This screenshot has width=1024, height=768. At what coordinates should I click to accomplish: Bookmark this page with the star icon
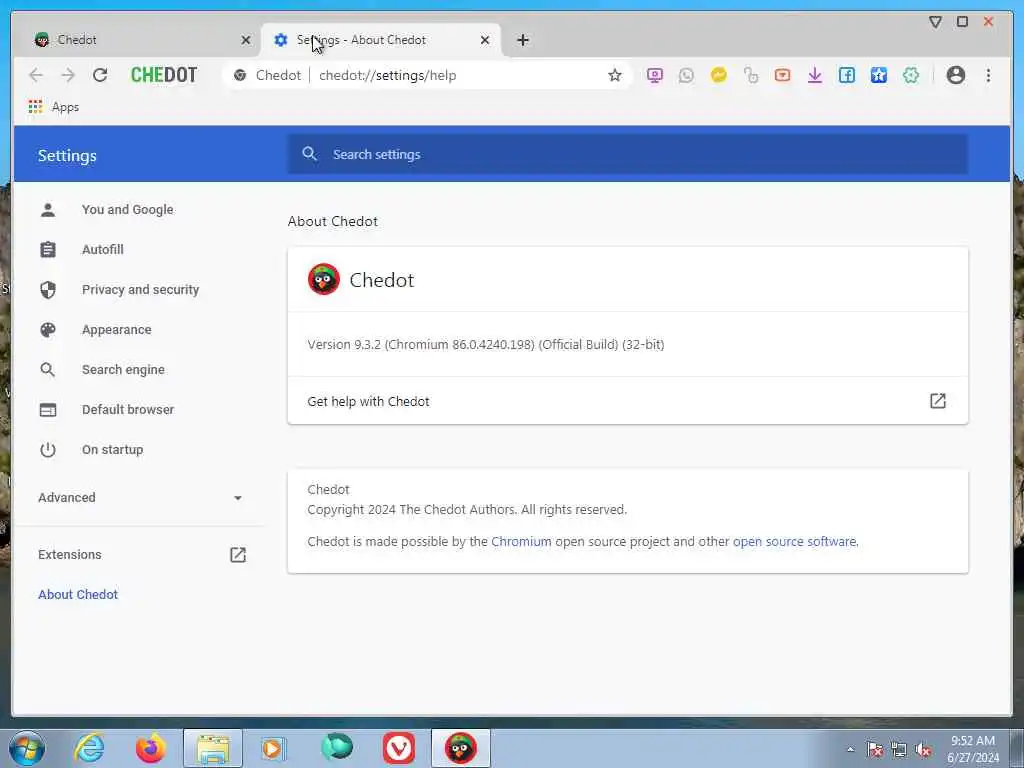click(x=615, y=75)
